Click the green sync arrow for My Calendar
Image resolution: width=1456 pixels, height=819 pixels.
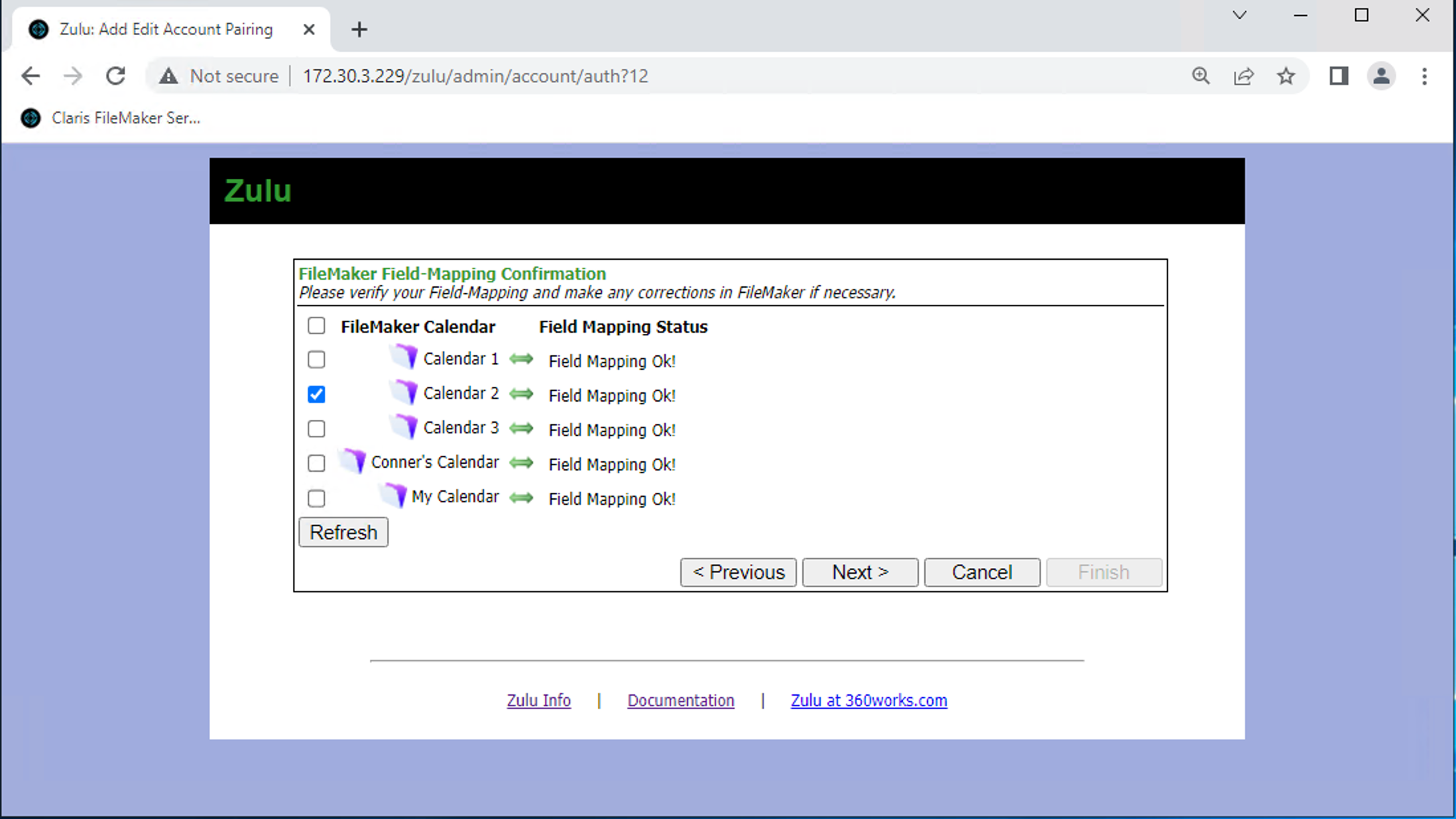[x=522, y=497]
